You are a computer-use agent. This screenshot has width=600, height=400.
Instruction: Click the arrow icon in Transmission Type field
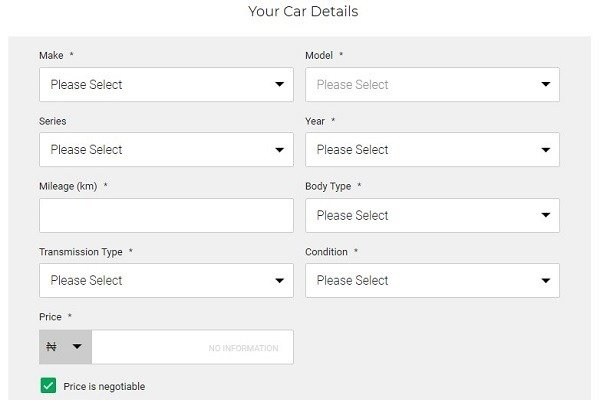[279, 281]
